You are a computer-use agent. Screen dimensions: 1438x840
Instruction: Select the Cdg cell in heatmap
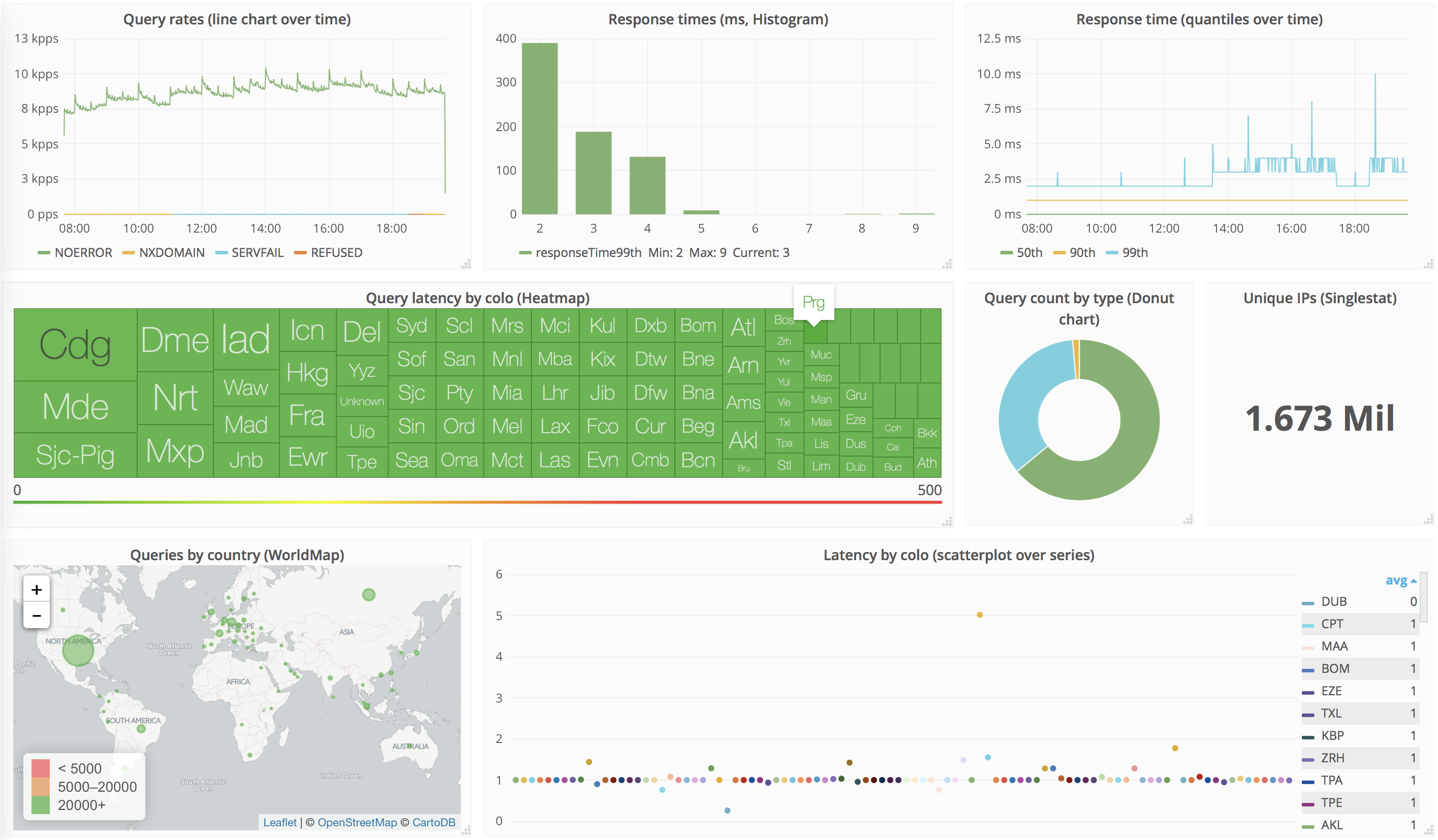point(75,344)
